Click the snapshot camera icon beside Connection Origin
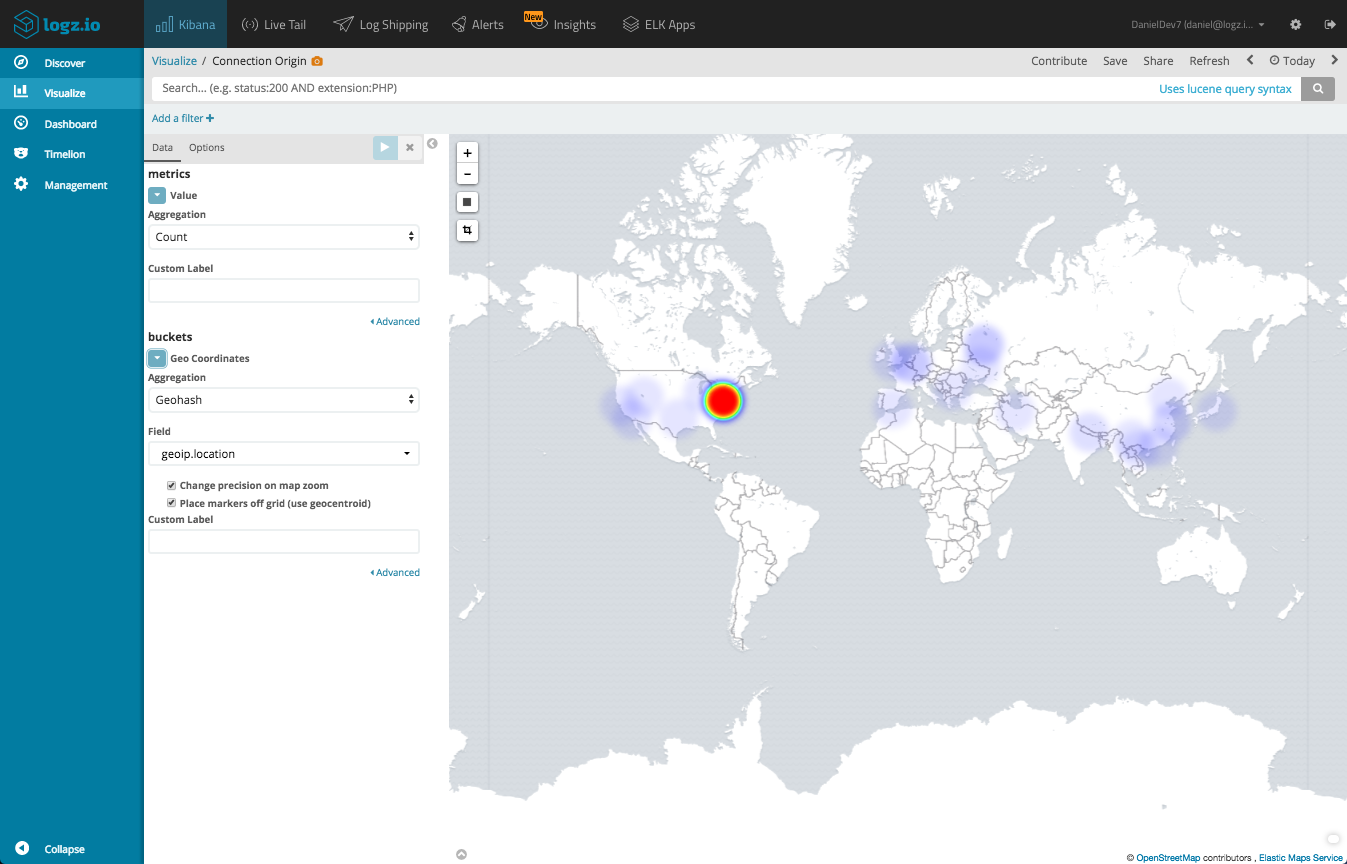Image resolution: width=1347 pixels, height=864 pixels. [317, 61]
